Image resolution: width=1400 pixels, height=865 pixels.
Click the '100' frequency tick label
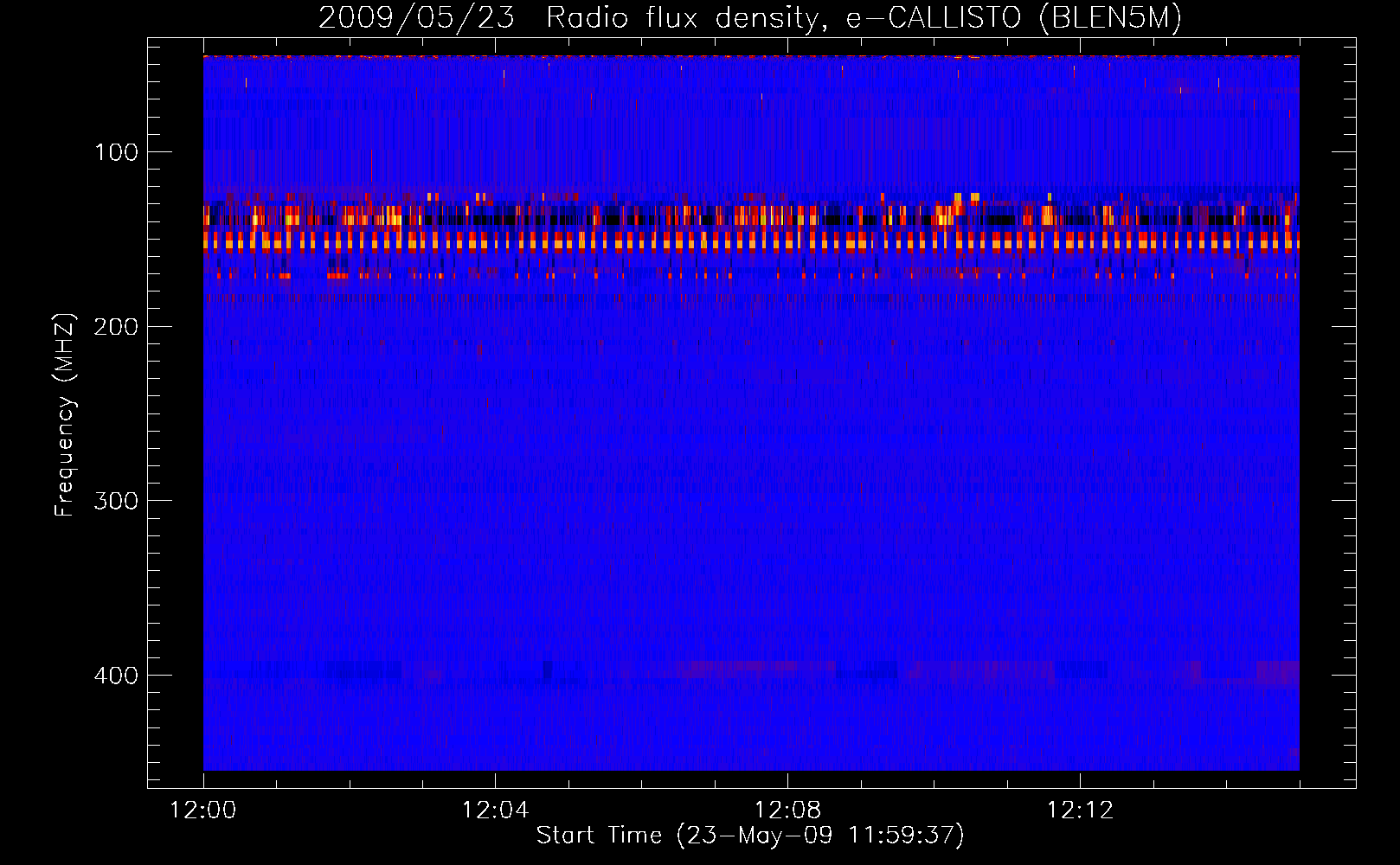pyautogui.click(x=117, y=152)
